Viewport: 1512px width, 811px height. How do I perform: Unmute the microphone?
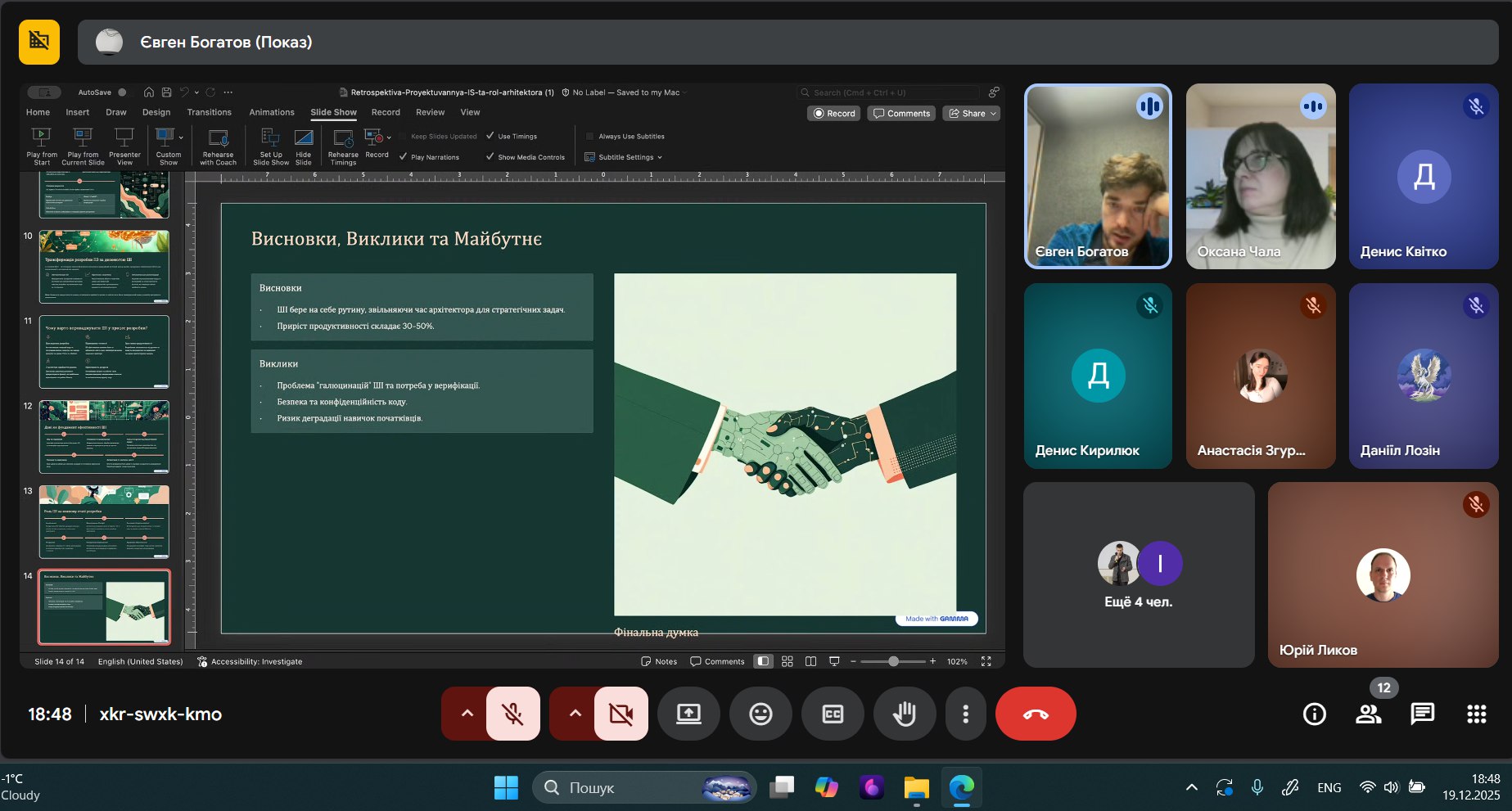tap(513, 714)
